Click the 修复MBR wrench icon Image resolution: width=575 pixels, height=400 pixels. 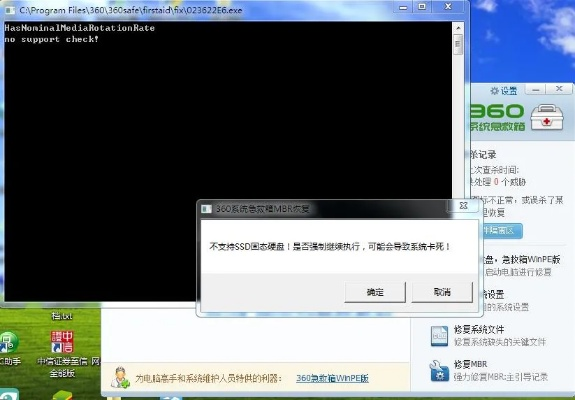click(439, 371)
